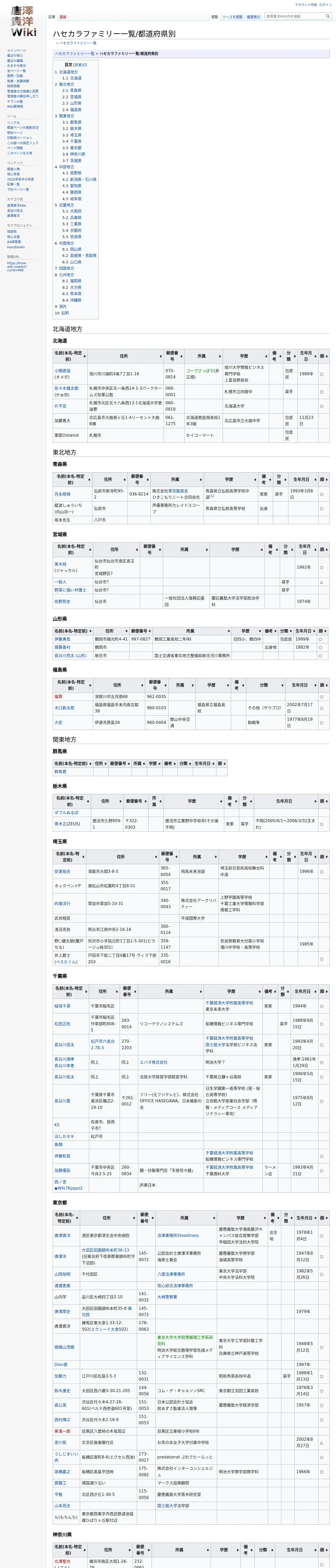Sort 北海道 table by 住所 column arrow

(x=160, y=356)
